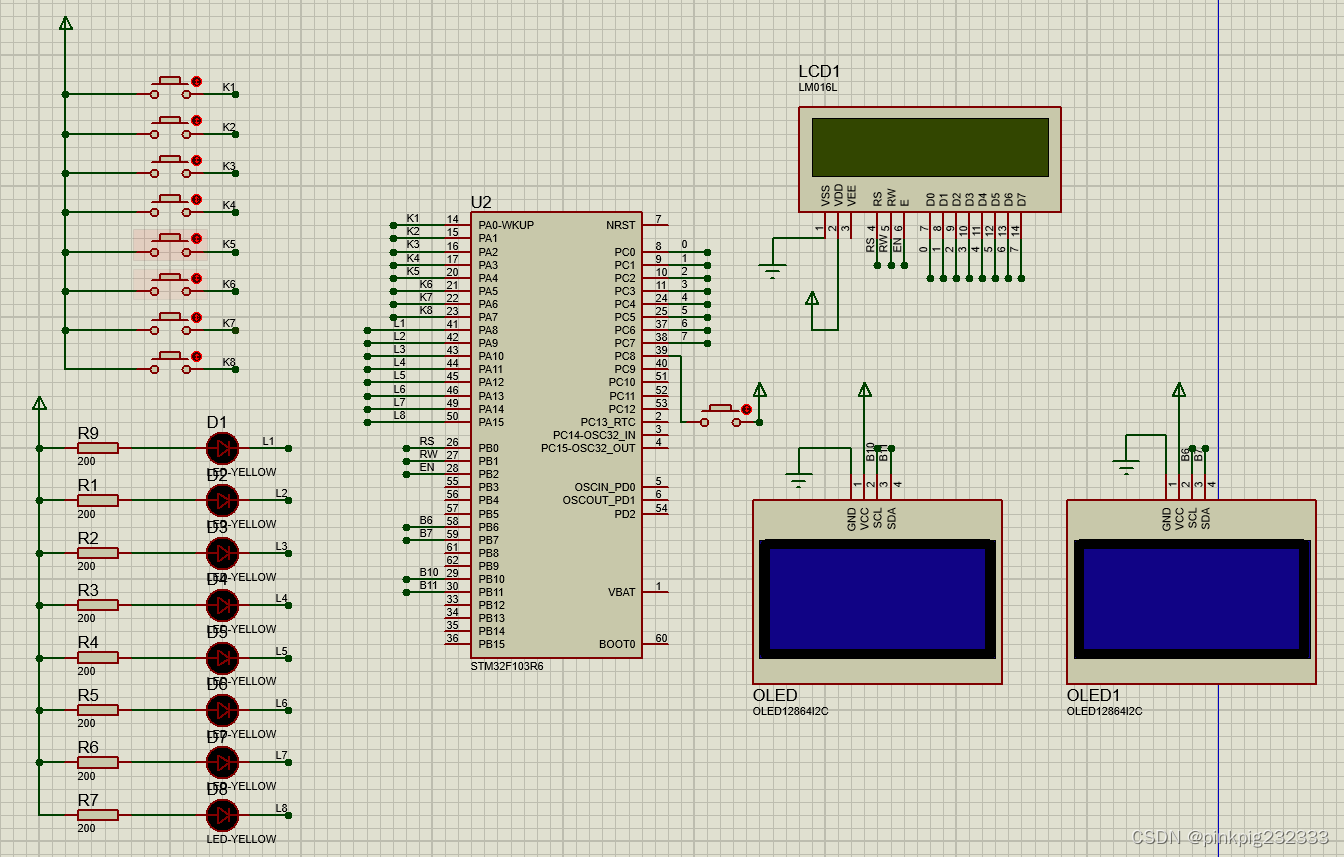This screenshot has width=1344, height=857.
Task: Click the PC13_RTC pin name
Action: [608, 422]
